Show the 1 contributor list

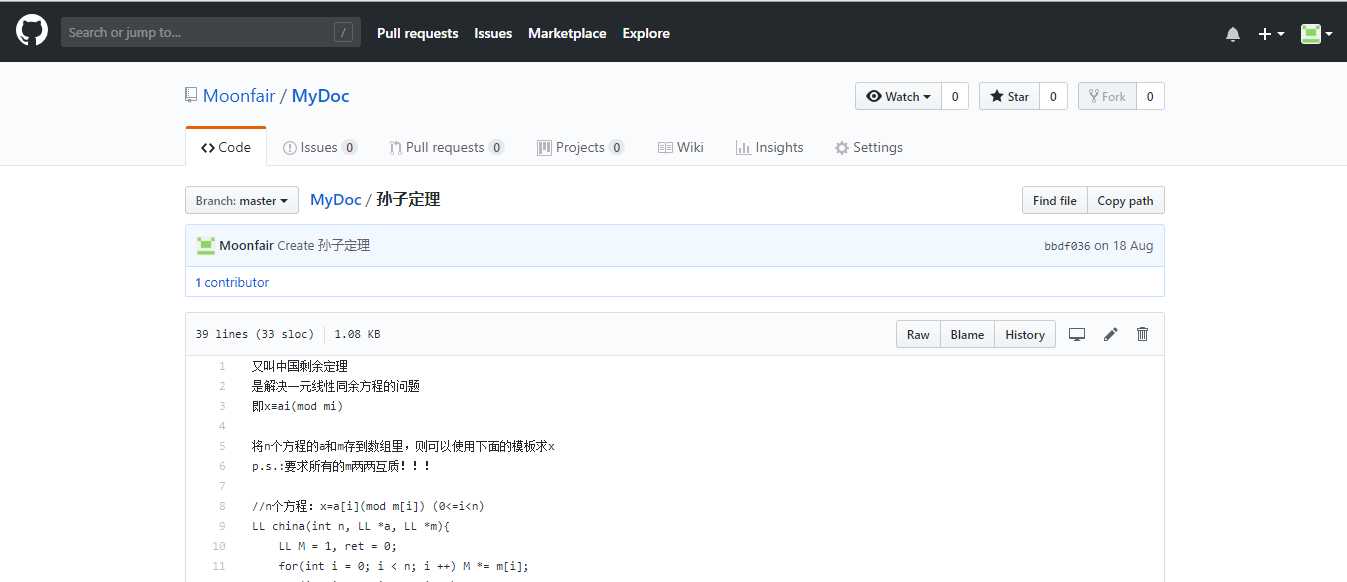232,282
